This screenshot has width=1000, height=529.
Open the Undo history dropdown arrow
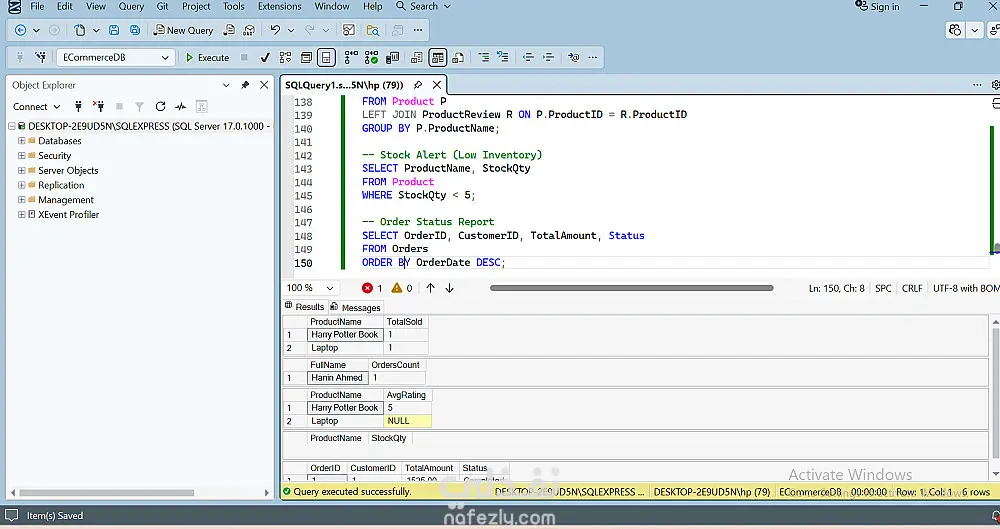[291, 30]
